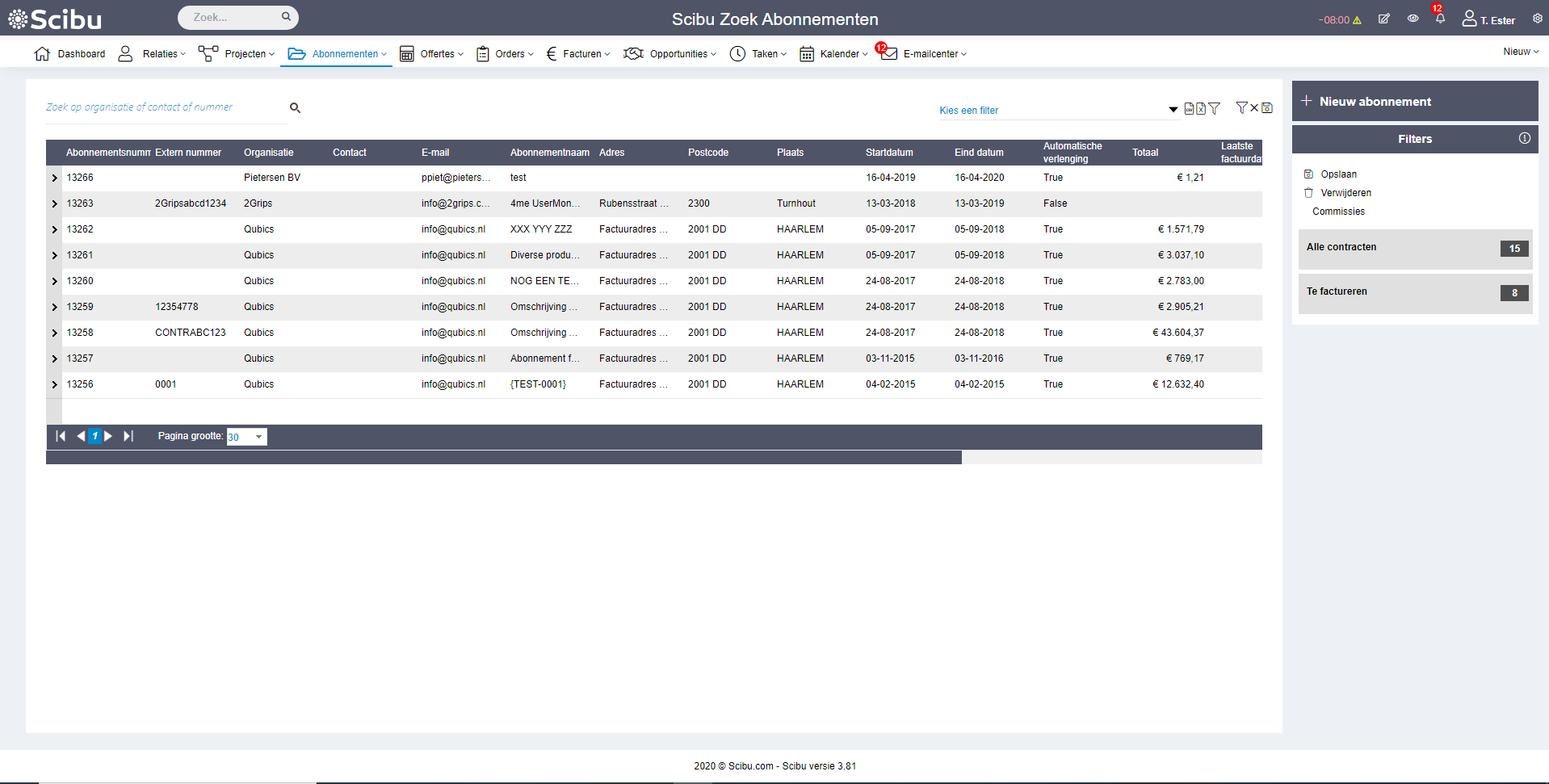Open the Taken menu

tap(758, 54)
